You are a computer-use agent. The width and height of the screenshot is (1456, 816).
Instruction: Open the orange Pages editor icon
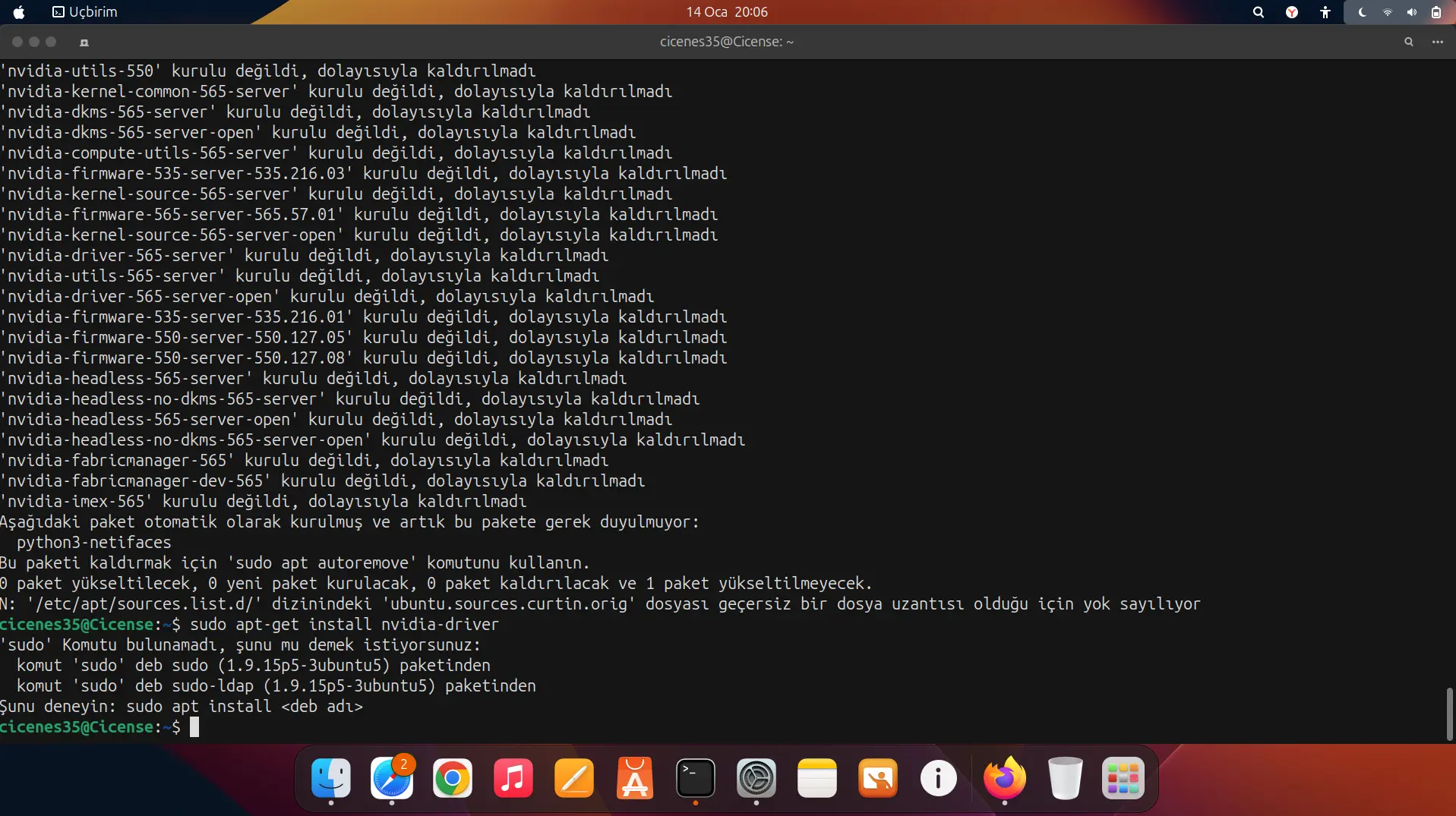pyautogui.click(x=574, y=778)
